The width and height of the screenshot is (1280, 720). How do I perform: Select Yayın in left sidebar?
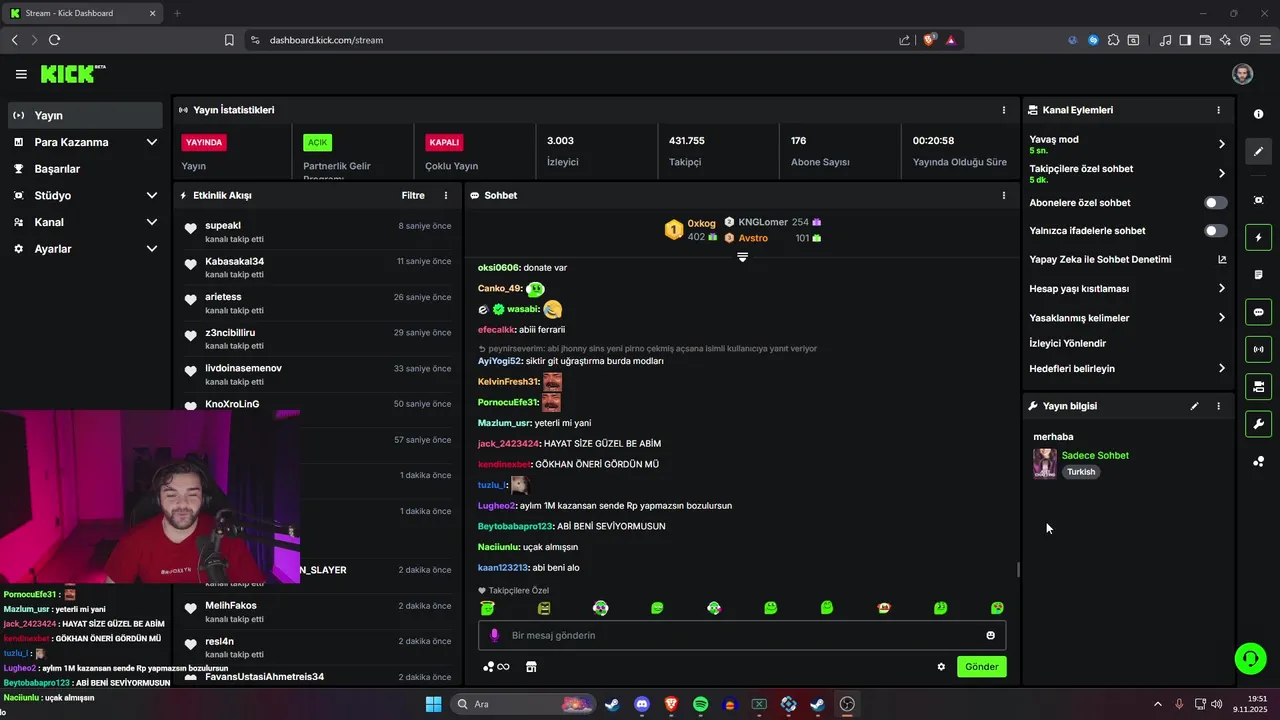coord(85,115)
